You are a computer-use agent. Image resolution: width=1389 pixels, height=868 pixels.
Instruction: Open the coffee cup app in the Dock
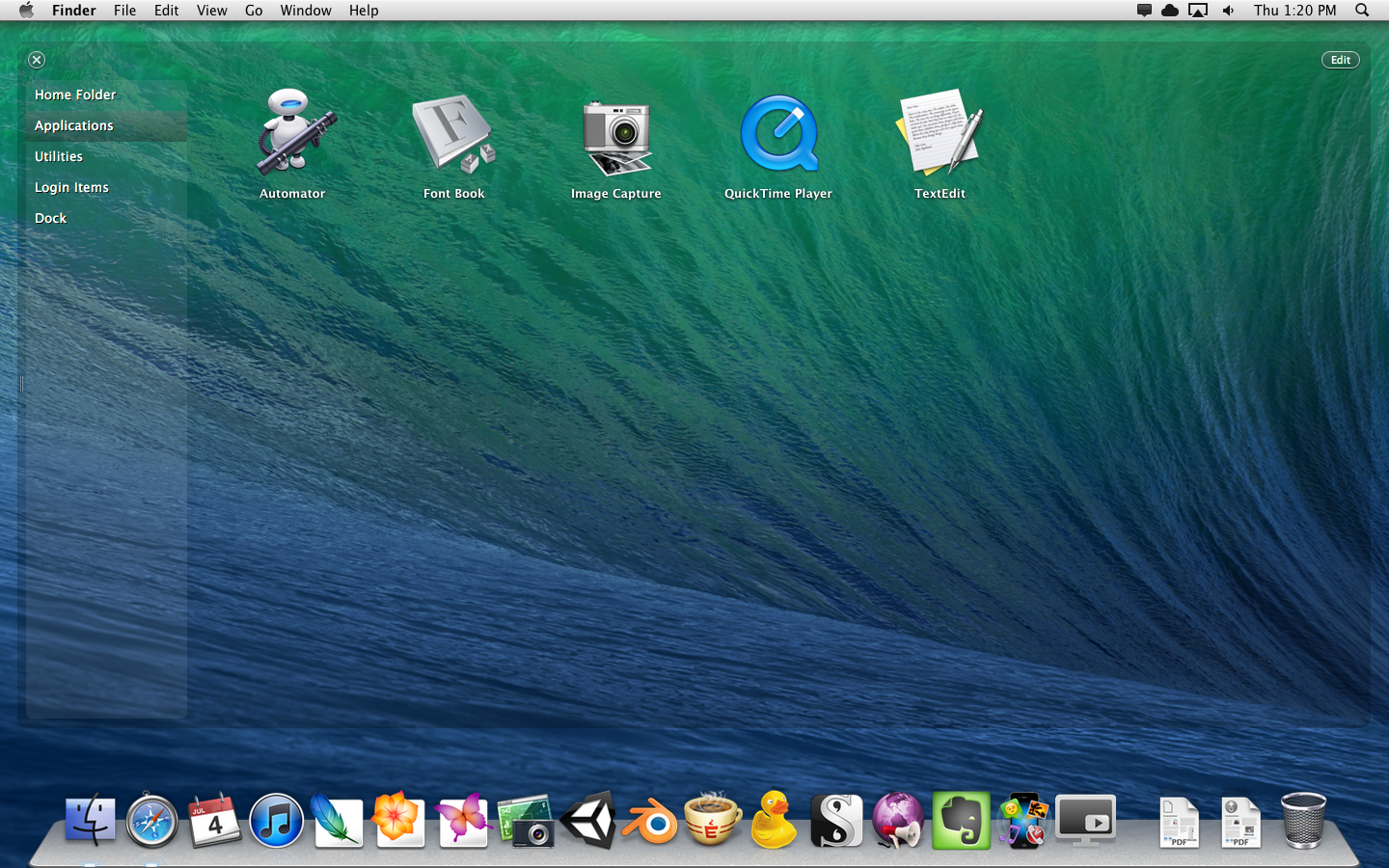[x=712, y=819]
